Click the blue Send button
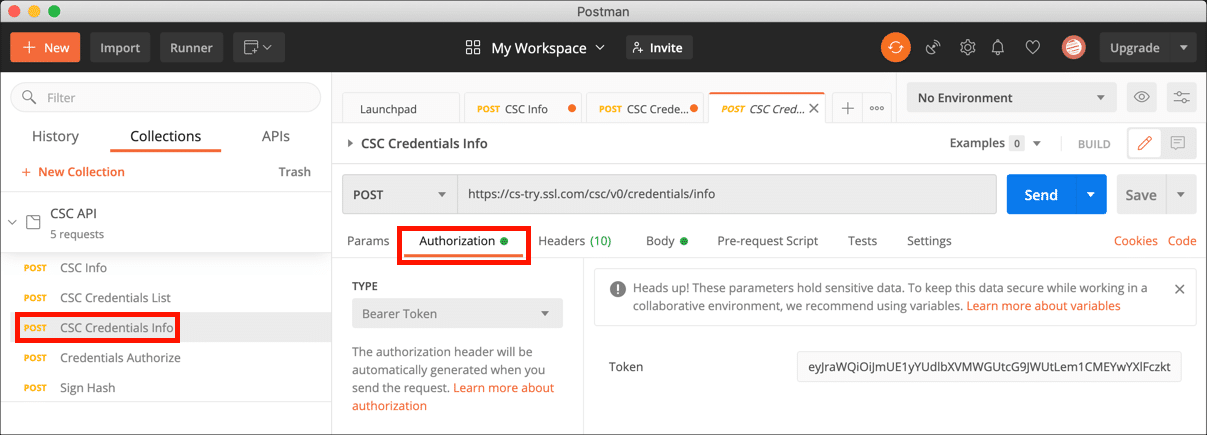Screen dimensions: 1207x435 pos(1040,195)
